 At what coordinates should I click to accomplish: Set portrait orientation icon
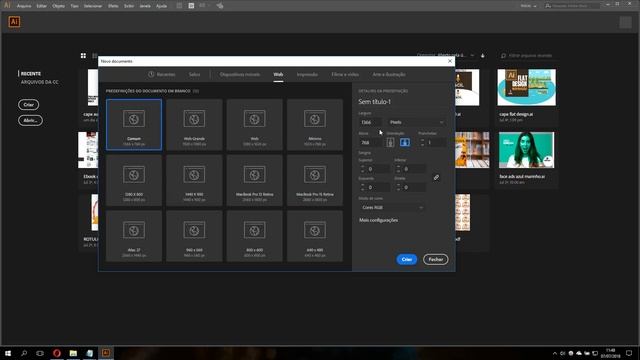[390, 142]
